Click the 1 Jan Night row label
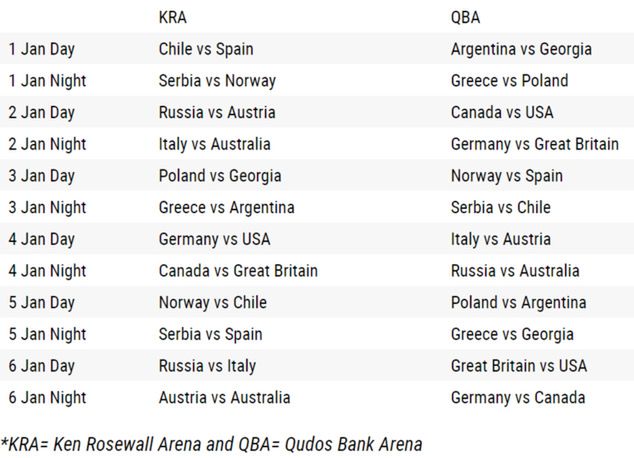 tap(47, 81)
